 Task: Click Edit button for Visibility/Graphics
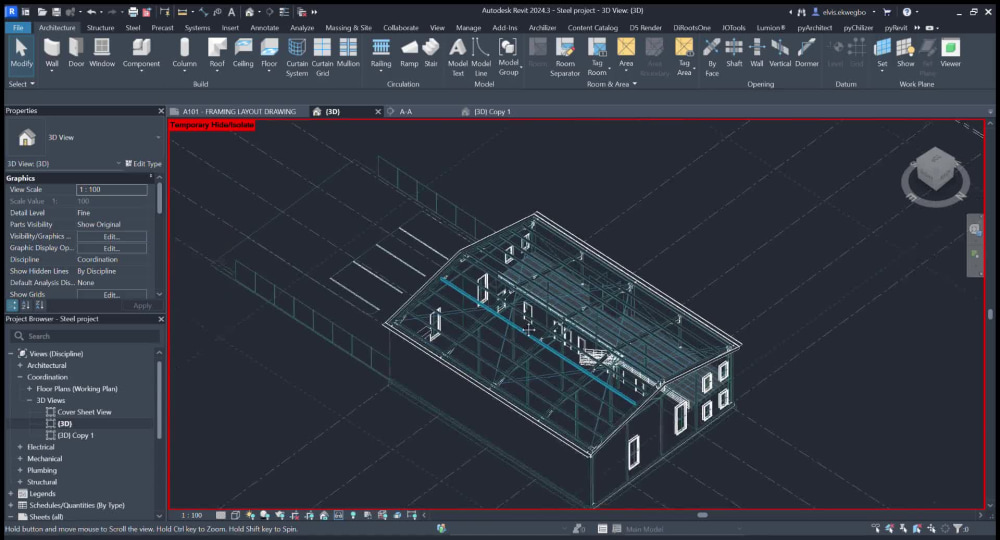pyautogui.click(x=112, y=237)
